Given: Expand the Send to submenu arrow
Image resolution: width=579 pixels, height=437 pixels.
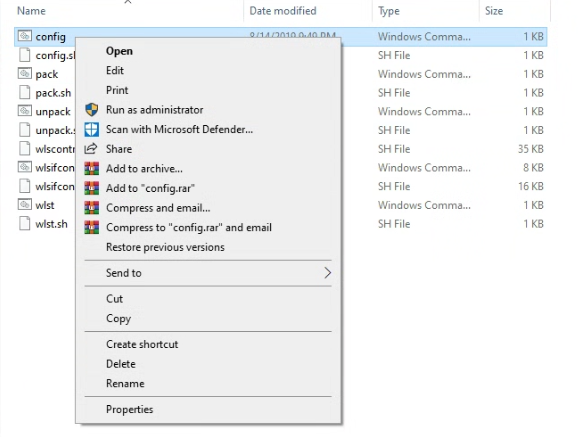Looking at the screenshot, I should [327, 273].
